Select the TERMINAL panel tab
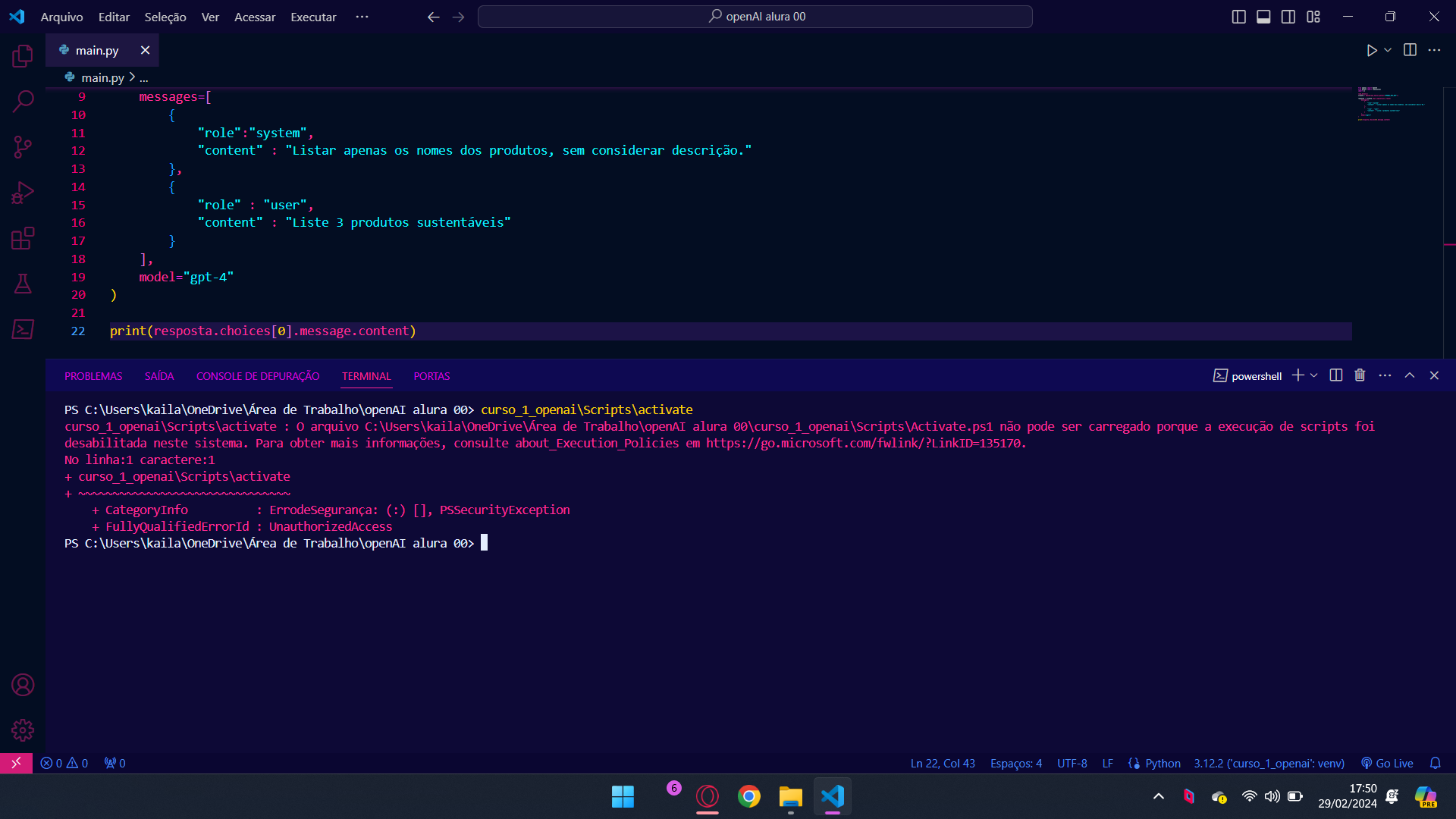Image resolution: width=1456 pixels, height=819 pixels. click(x=366, y=376)
